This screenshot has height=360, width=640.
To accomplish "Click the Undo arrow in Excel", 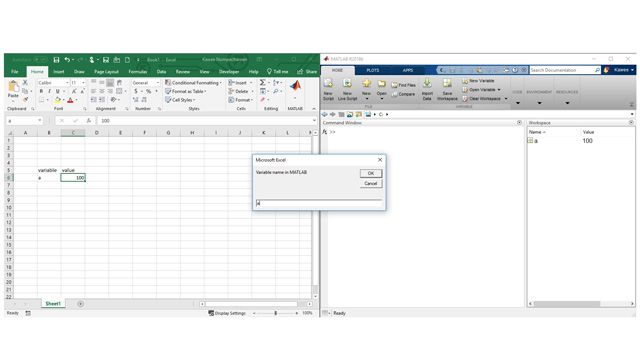I will [x=67, y=60].
